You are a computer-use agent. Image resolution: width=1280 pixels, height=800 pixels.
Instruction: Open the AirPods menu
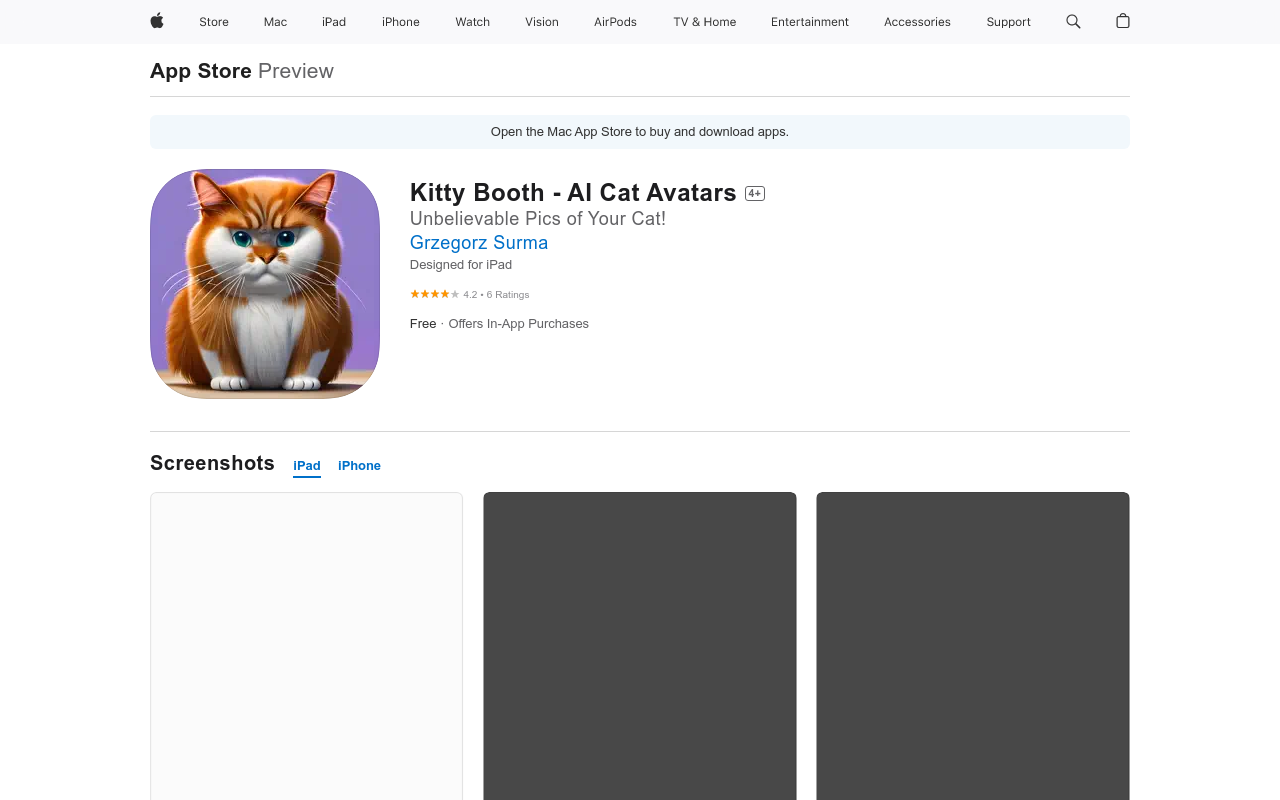(615, 22)
